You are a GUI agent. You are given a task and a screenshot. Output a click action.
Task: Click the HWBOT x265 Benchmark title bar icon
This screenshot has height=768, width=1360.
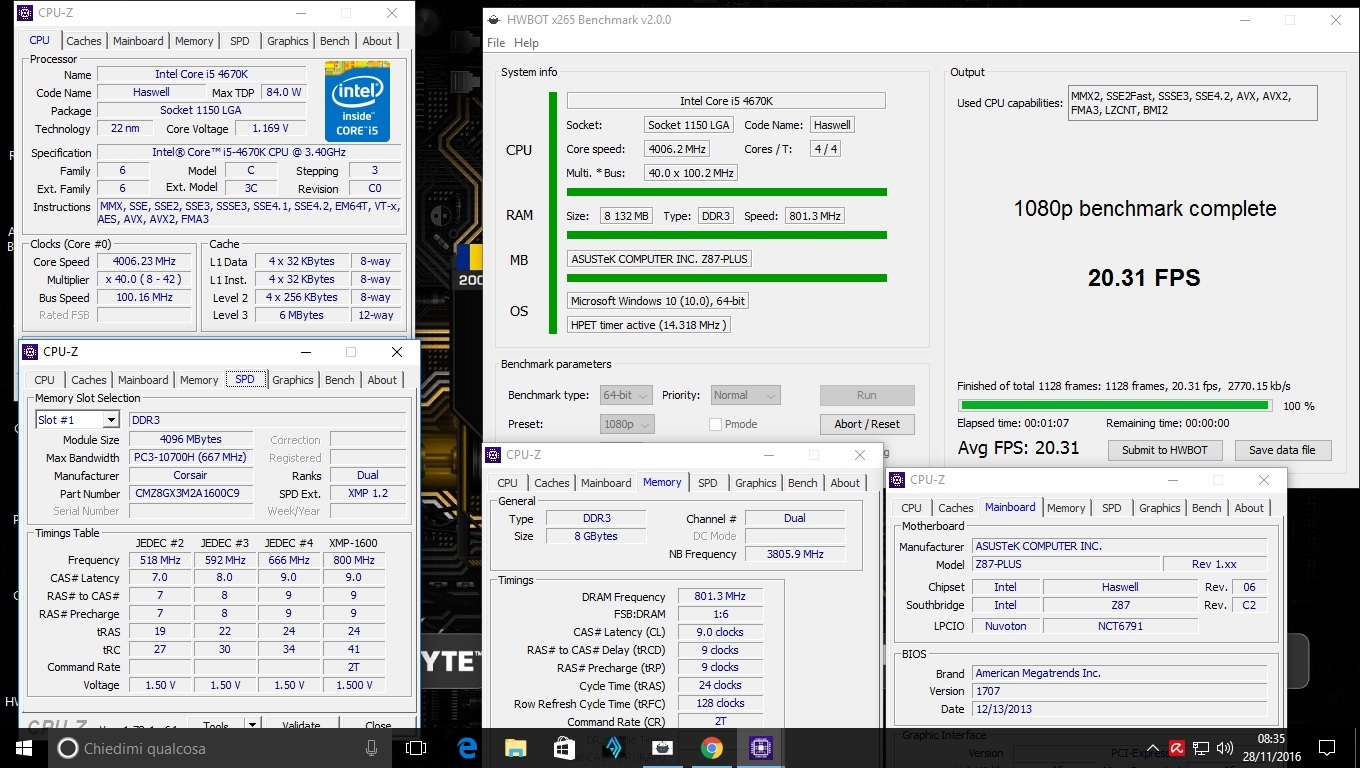point(496,20)
